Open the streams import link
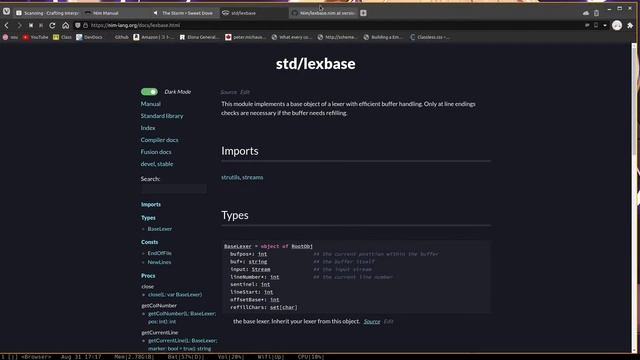The image size is (640, 360). tap(253, 178)
